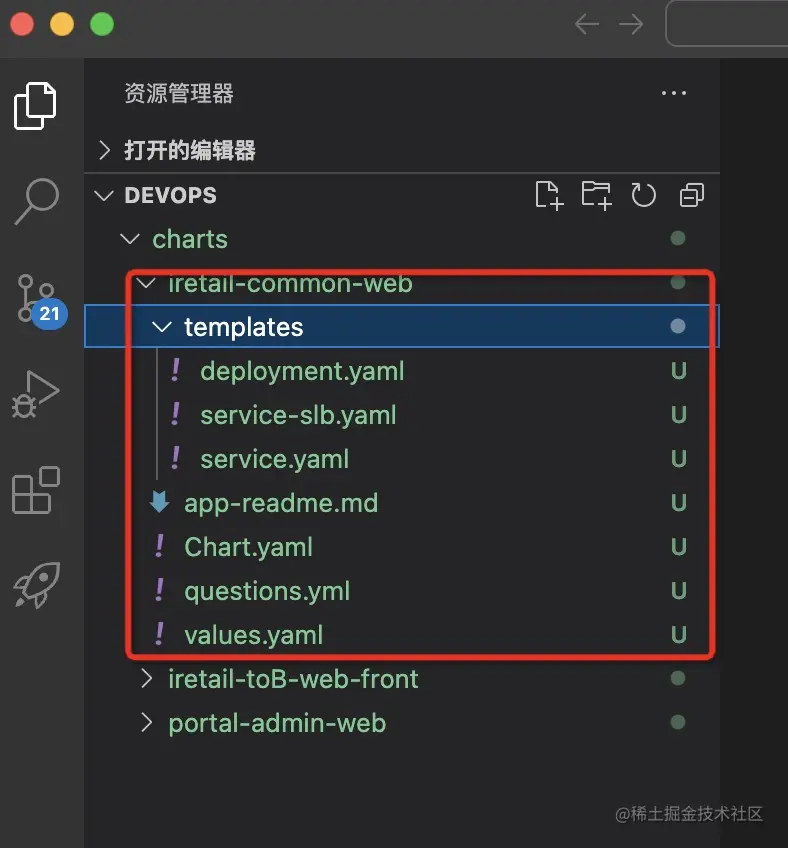Collapse all folders in Explorer
Image resolution: width=788 pixels, height=848 pixels.
point(692,195)
